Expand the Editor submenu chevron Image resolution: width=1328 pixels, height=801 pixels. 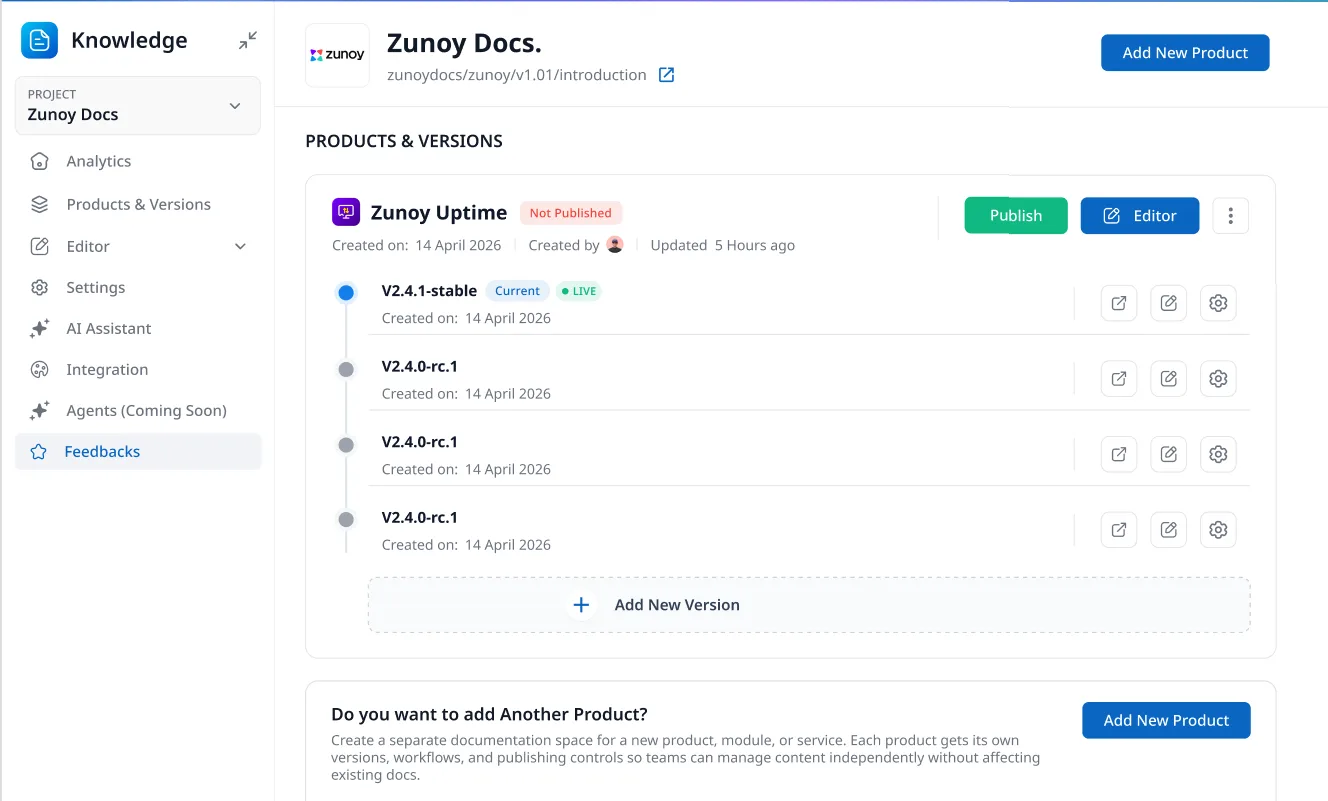coord(240,246)
